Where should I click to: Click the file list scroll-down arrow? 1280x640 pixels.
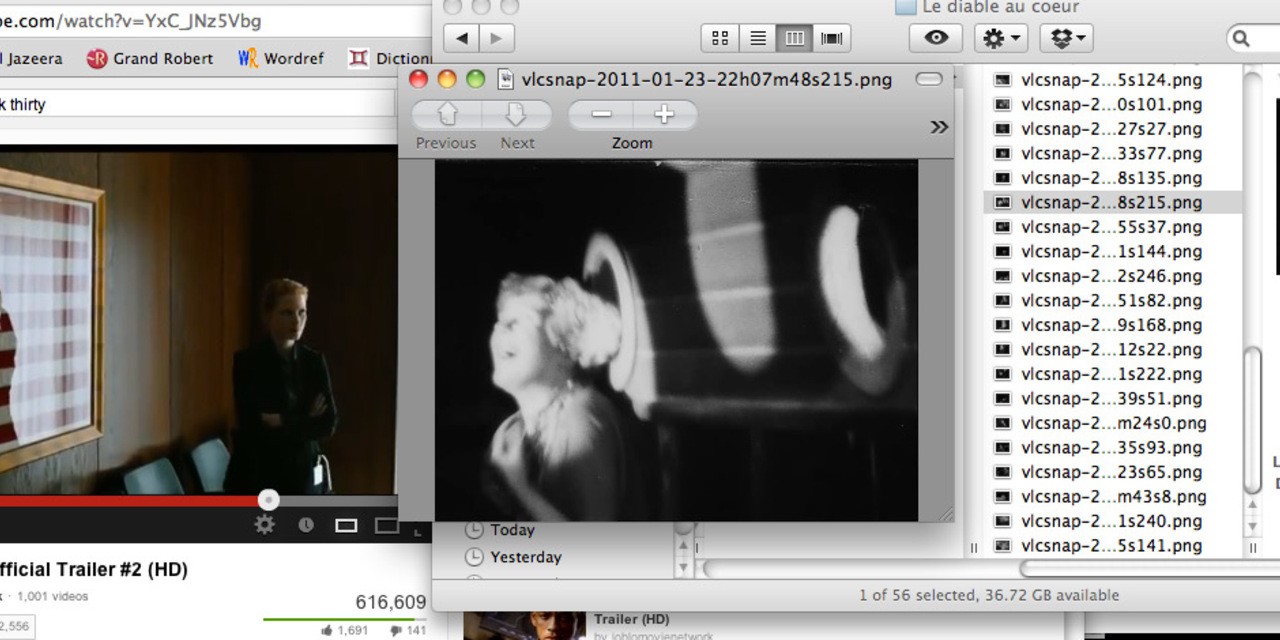(1253, 527)
